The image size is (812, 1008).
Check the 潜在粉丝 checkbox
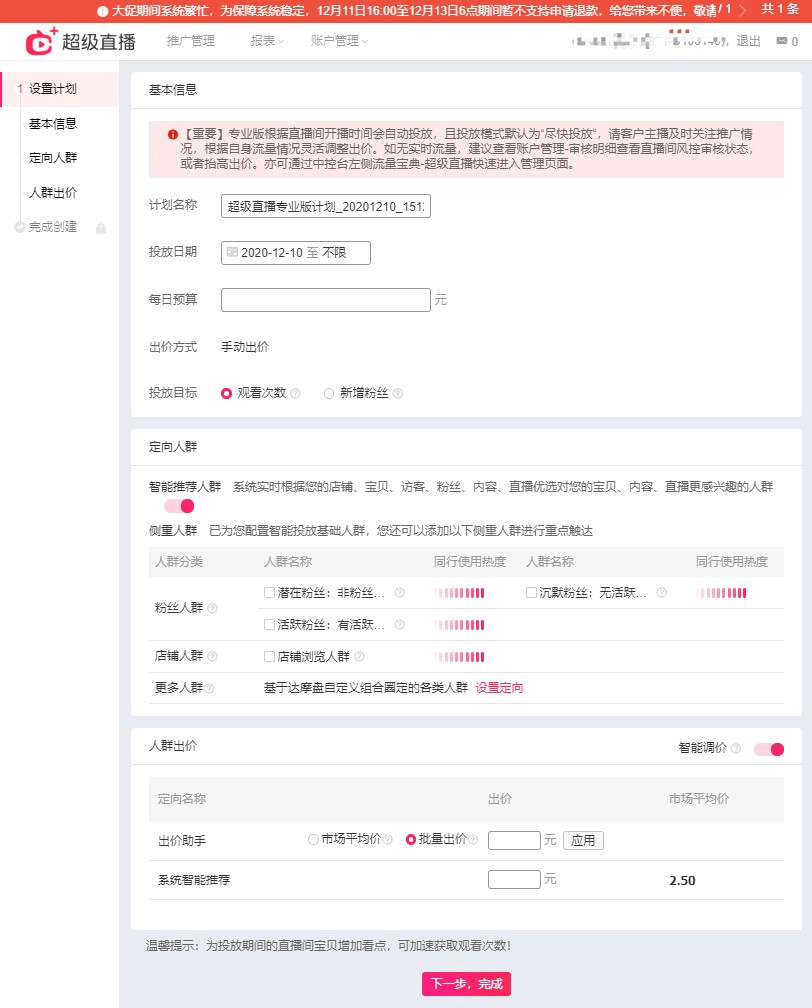[269, 593]
